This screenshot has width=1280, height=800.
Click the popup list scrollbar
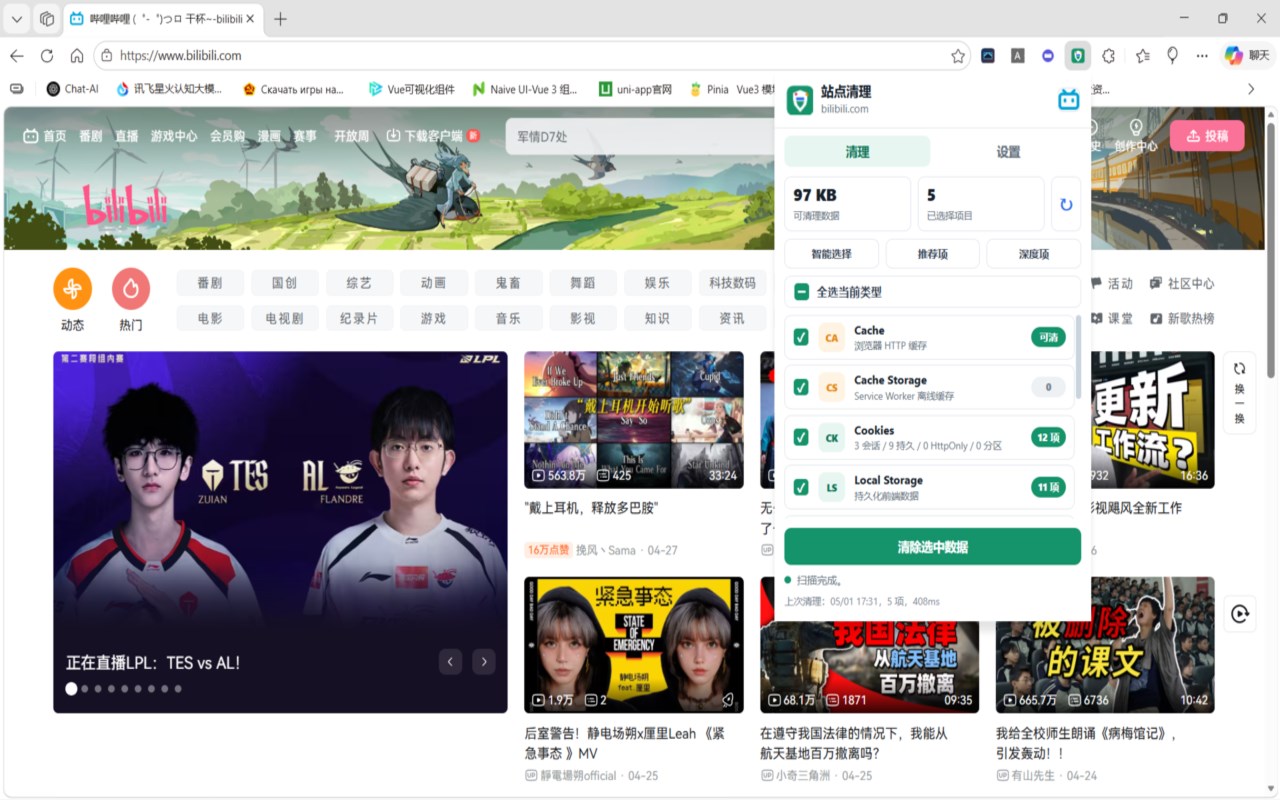point(1078,357)
